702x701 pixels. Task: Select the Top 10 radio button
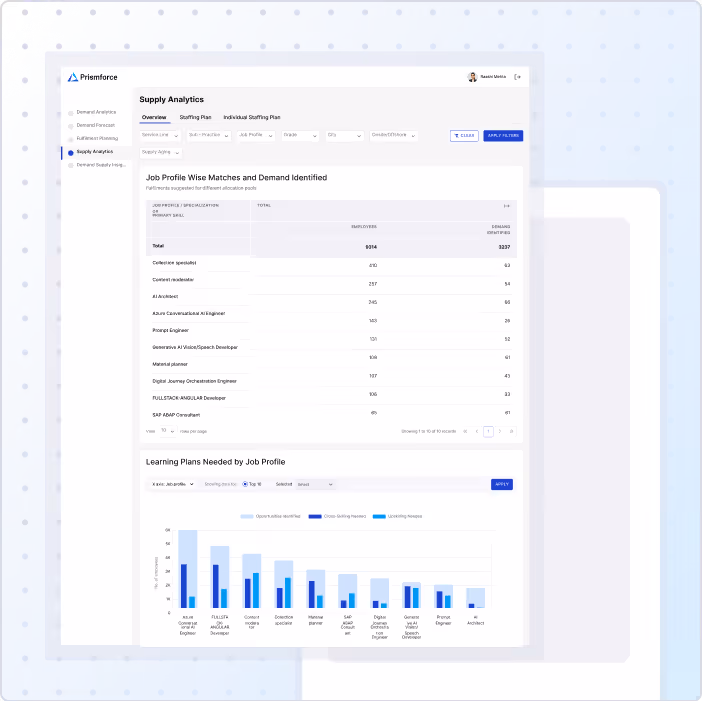[x=245, y=484]
